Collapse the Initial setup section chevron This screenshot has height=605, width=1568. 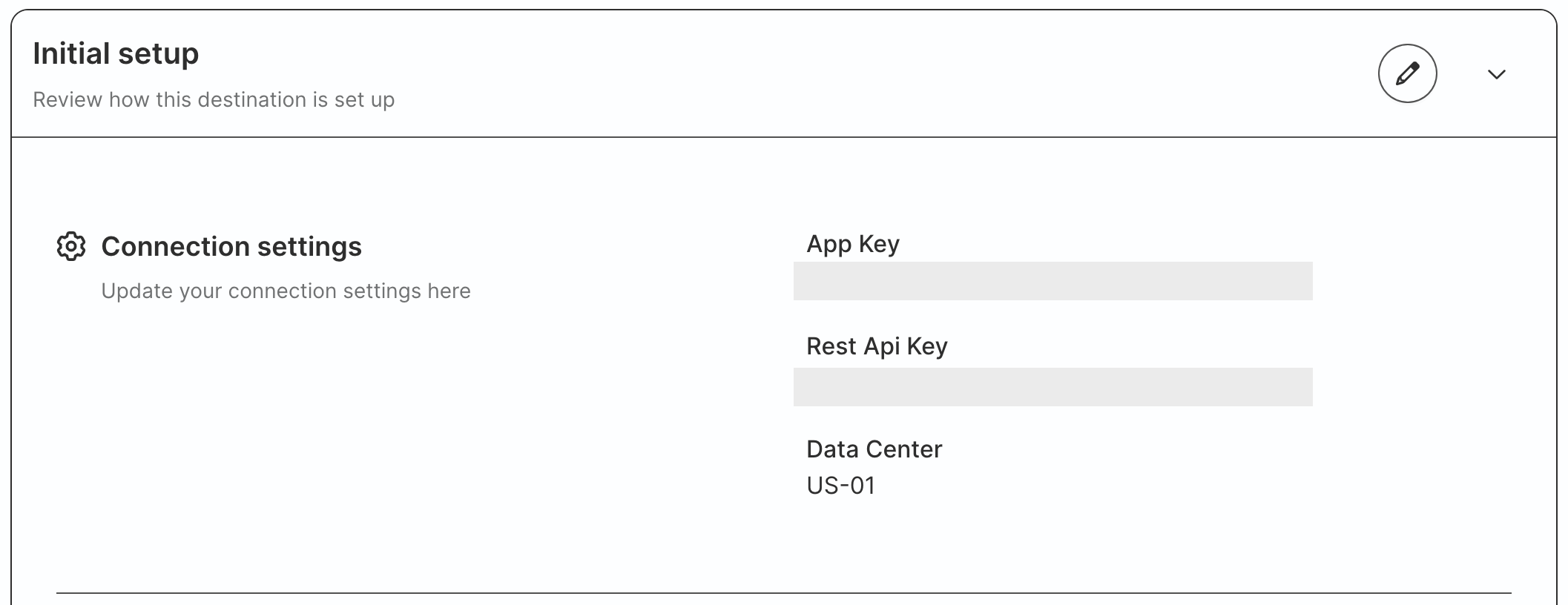1496,74
